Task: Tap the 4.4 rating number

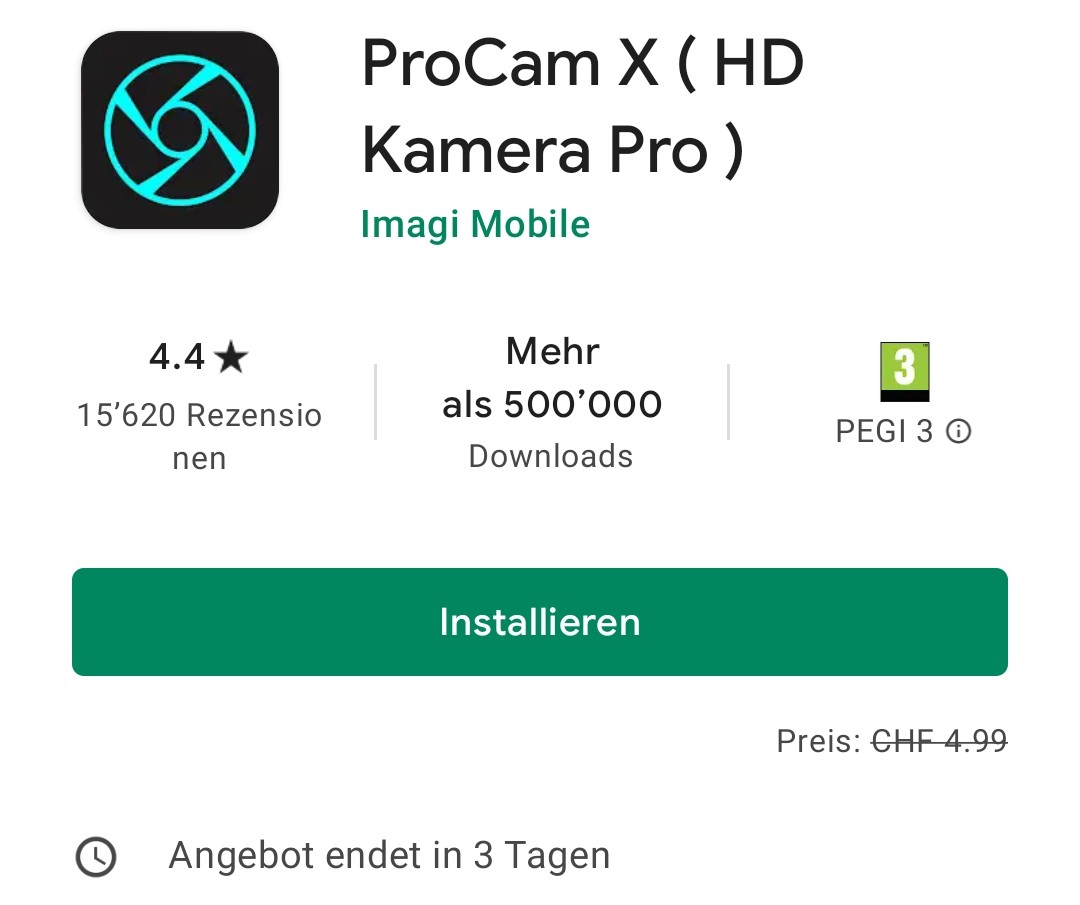Action: pyautogui.click(x=177, y=357)
